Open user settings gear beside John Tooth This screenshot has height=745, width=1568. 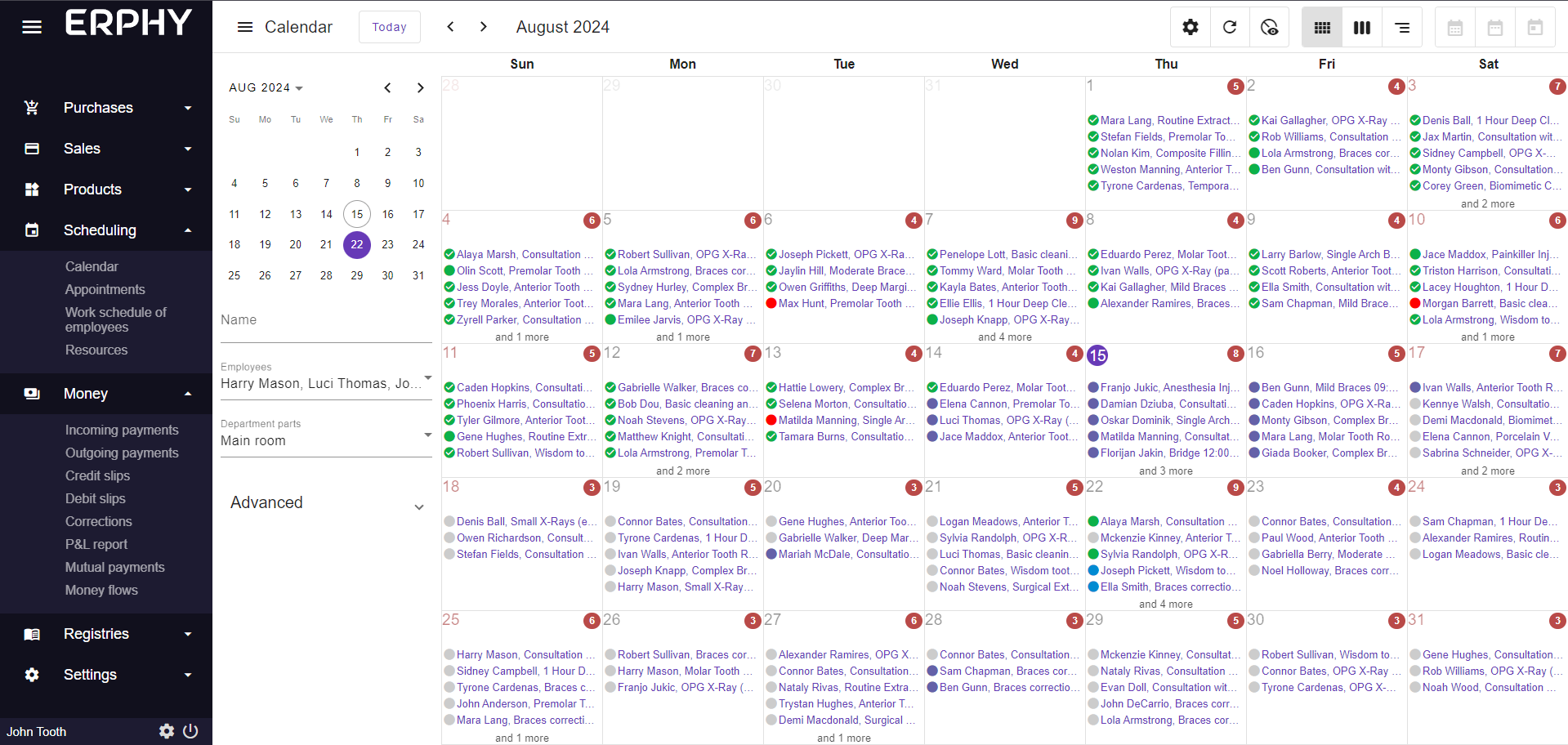[167, 731]
